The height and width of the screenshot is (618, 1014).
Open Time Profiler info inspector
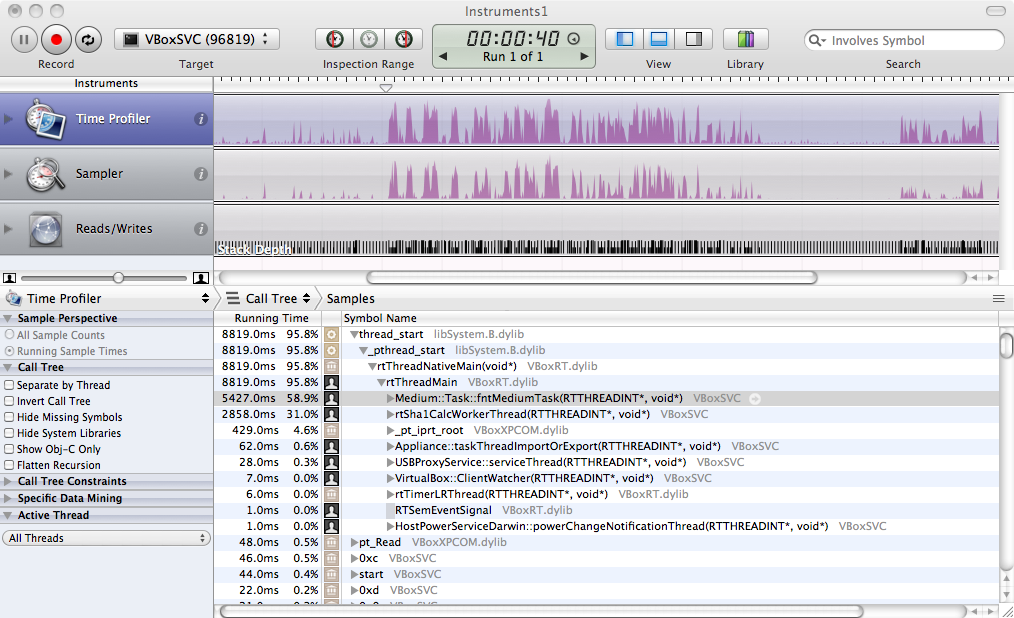coord(201,119)
